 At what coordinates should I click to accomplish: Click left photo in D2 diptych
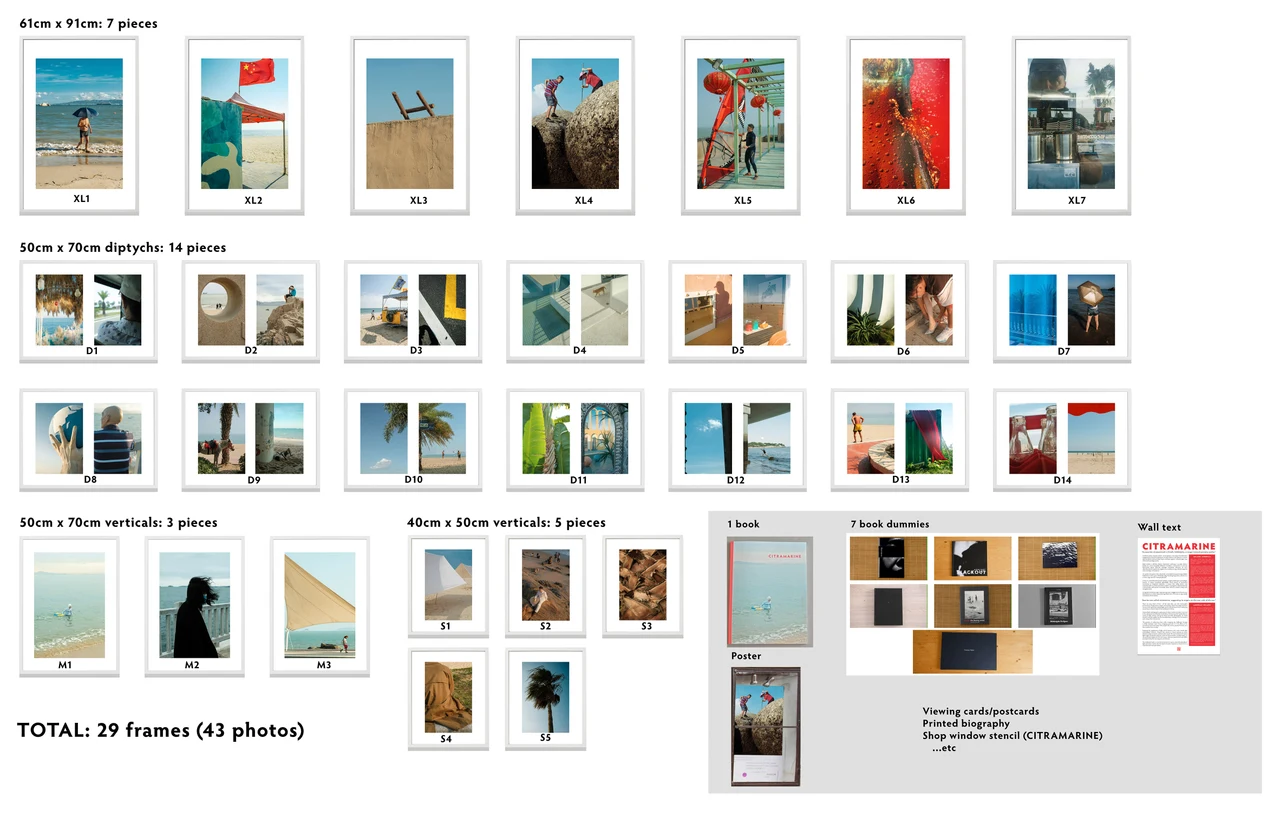[x=221, y=310]
